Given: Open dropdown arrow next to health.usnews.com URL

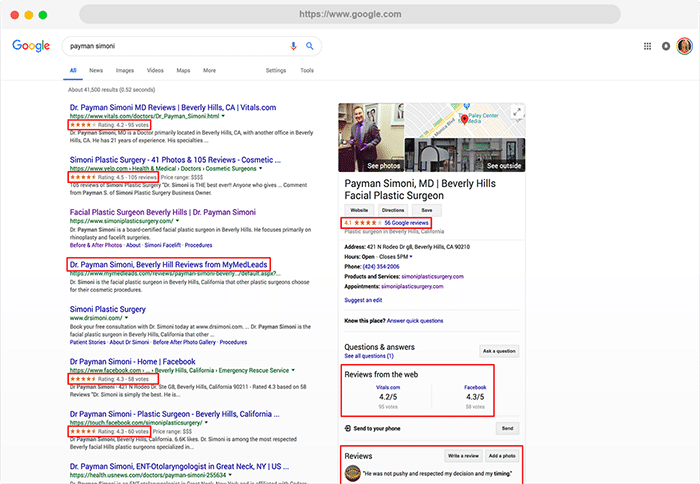Looking at the screenshot, I should click(230, 475).
